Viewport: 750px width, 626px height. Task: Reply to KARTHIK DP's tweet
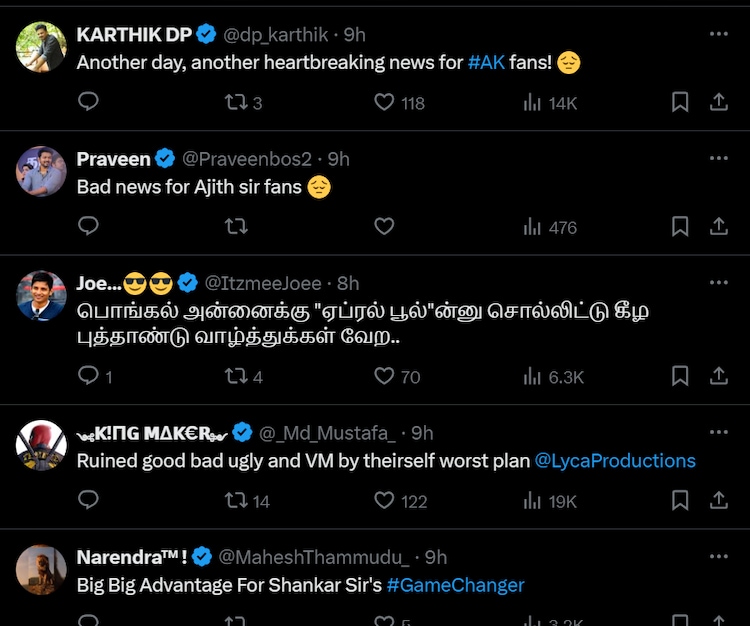point(88,102)
